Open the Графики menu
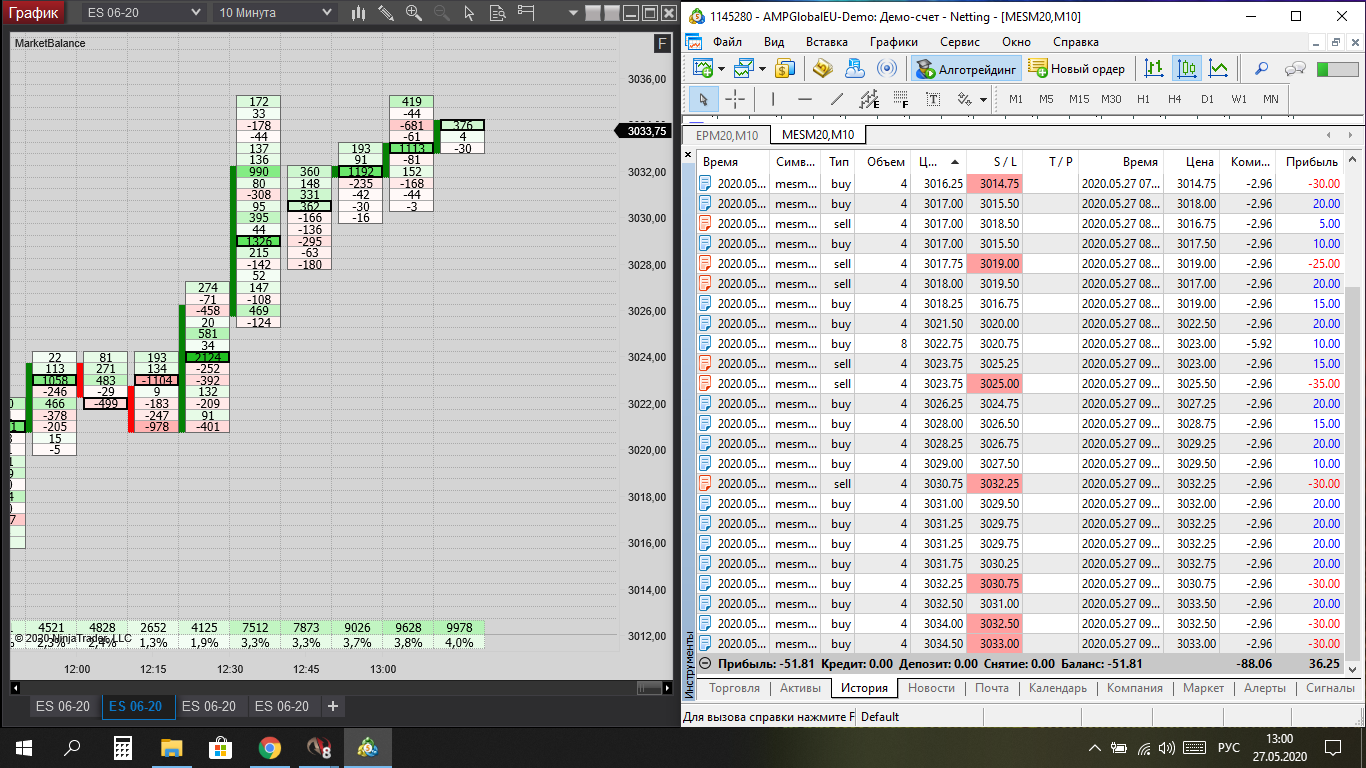 pos(893,42)
